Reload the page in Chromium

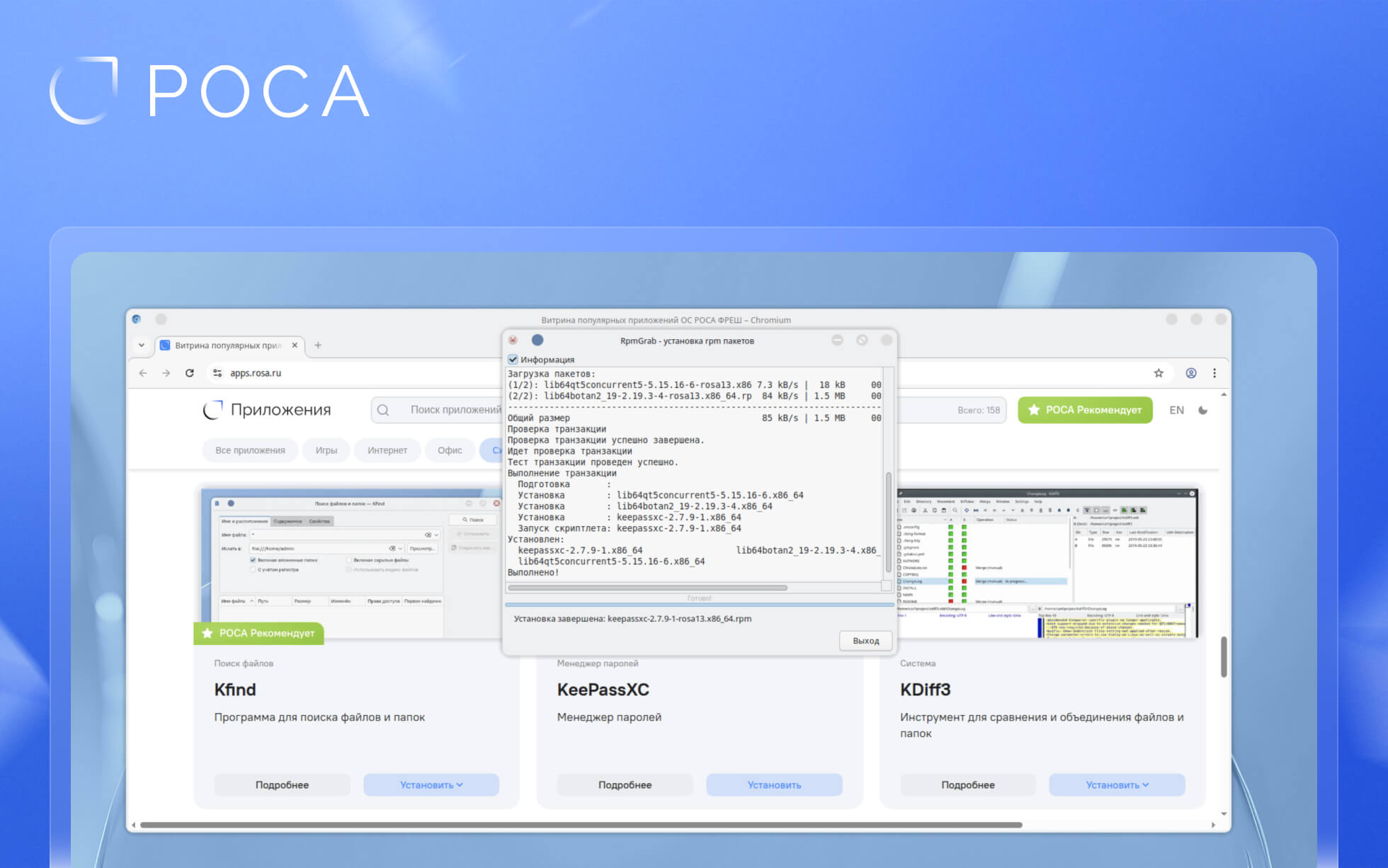click(x=190, y=373)
